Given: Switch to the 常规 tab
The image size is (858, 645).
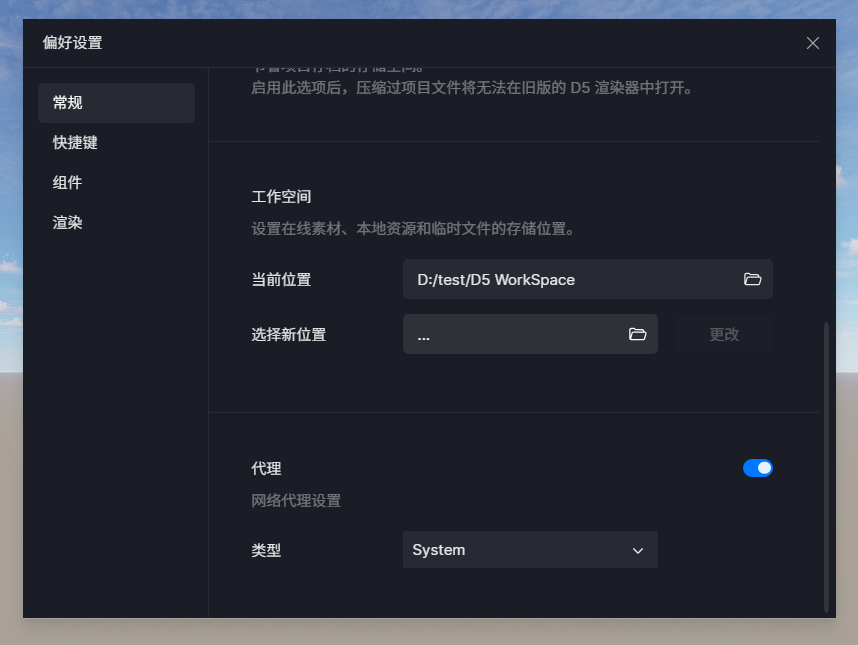Looking at the screenshot, I should pos(116,103).
